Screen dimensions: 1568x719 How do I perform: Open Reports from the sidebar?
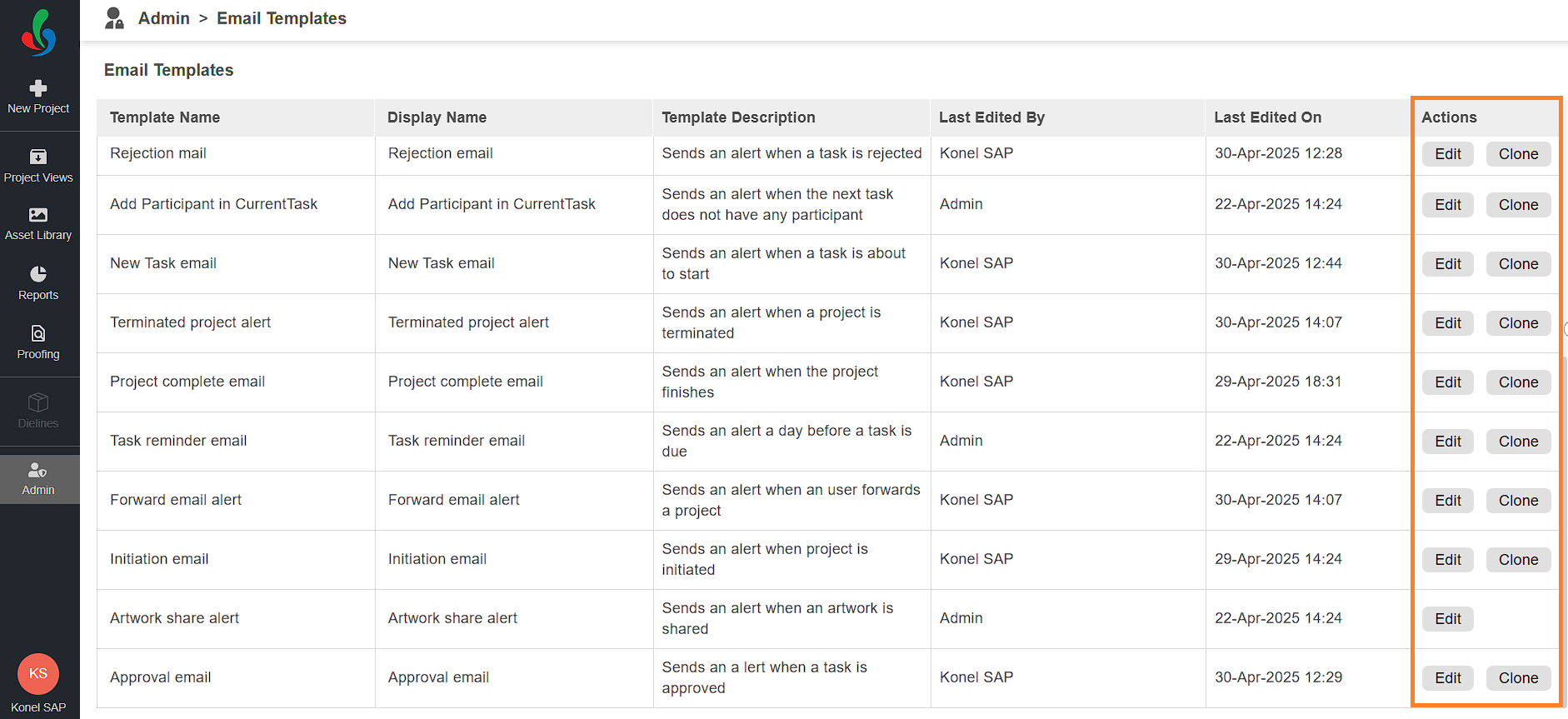click(x=38, y=283)
